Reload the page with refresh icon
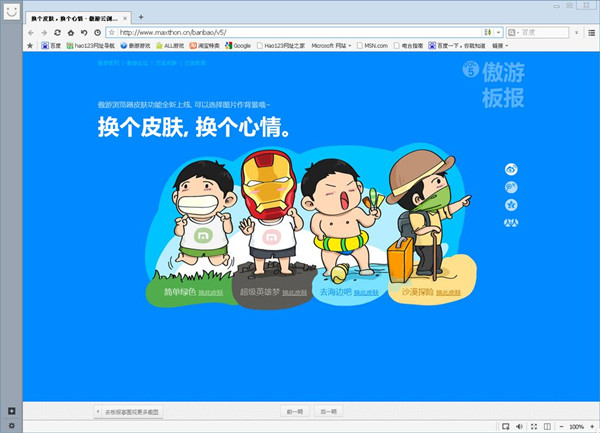600x433 pixels. point(57,33)
